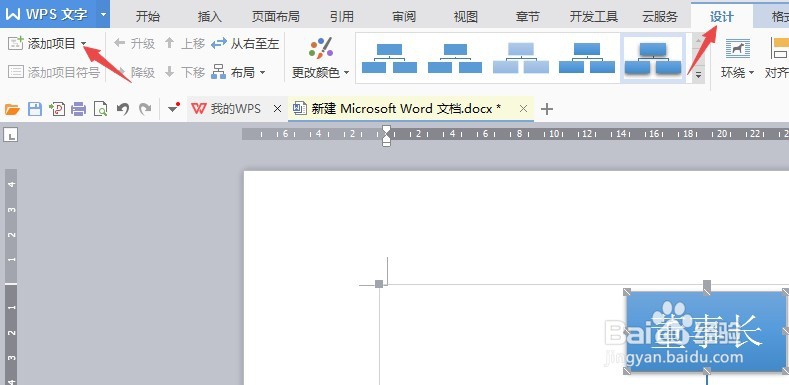
Task: Open 更改颜色 change colors menu
Action: click(x=321, y=59)
